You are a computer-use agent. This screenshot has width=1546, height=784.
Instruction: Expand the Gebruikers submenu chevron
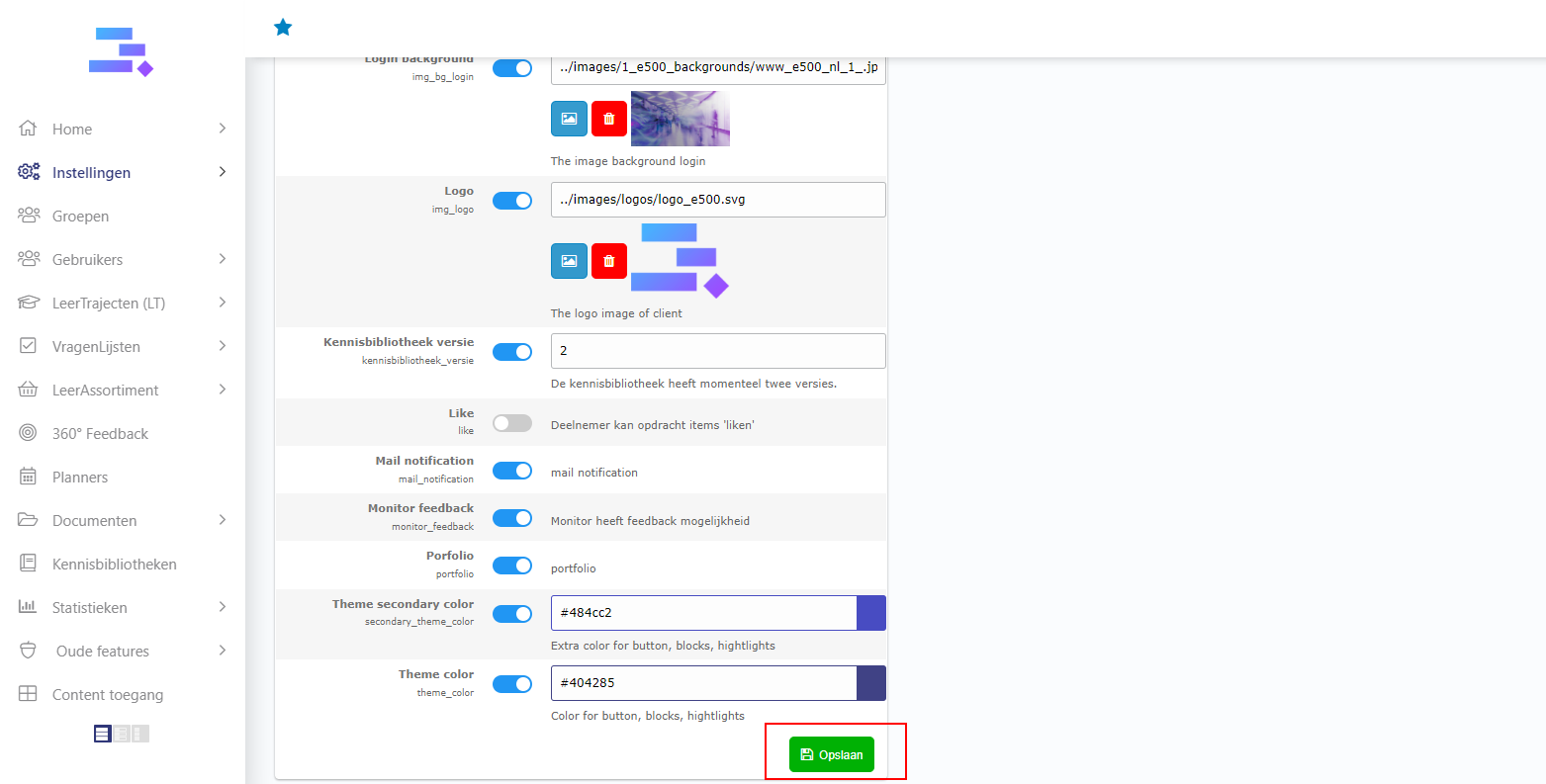point(223,259)
